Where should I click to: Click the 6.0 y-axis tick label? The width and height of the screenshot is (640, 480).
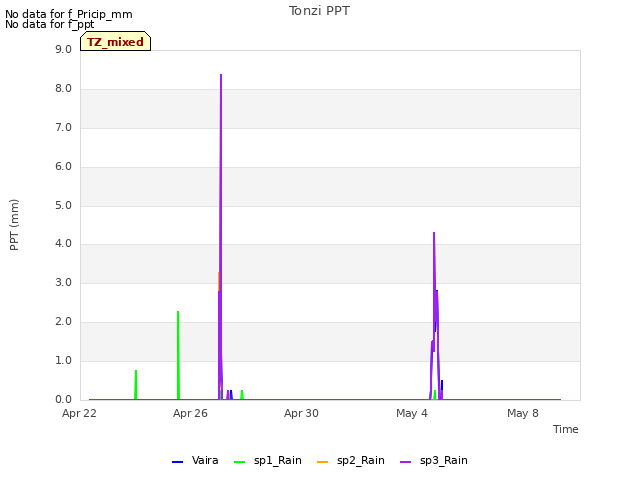(x=63, y=167)
